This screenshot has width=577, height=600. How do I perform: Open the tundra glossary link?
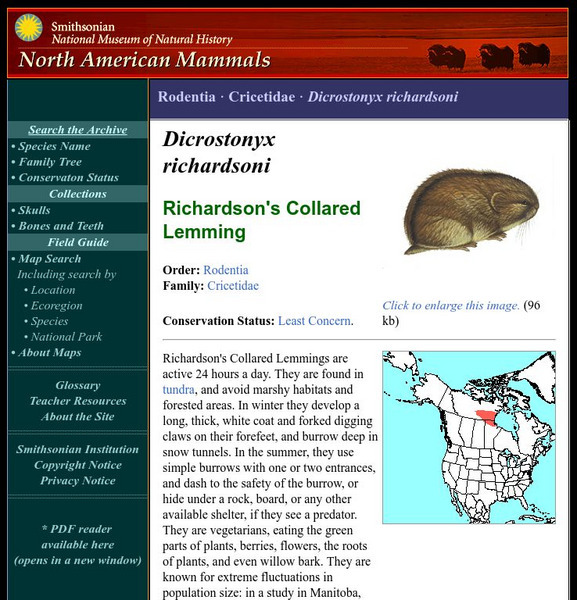(178, 390)
